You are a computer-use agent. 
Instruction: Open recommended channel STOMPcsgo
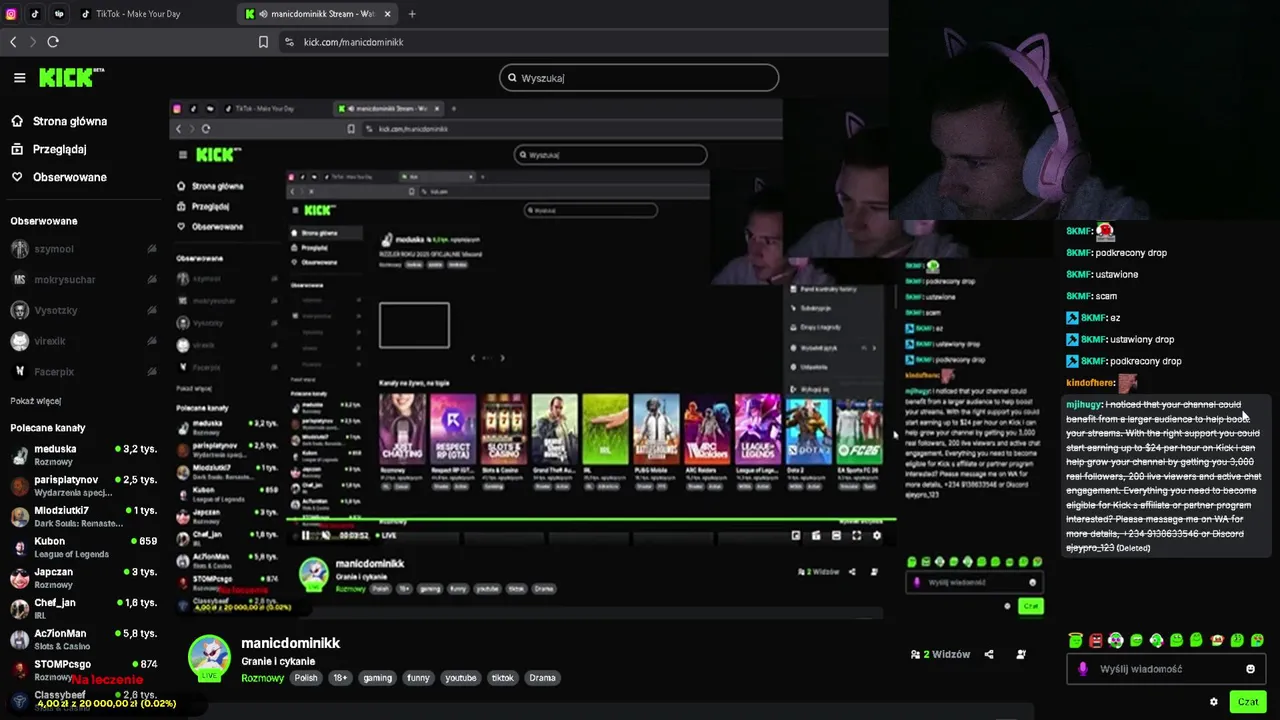click(84, 669)
